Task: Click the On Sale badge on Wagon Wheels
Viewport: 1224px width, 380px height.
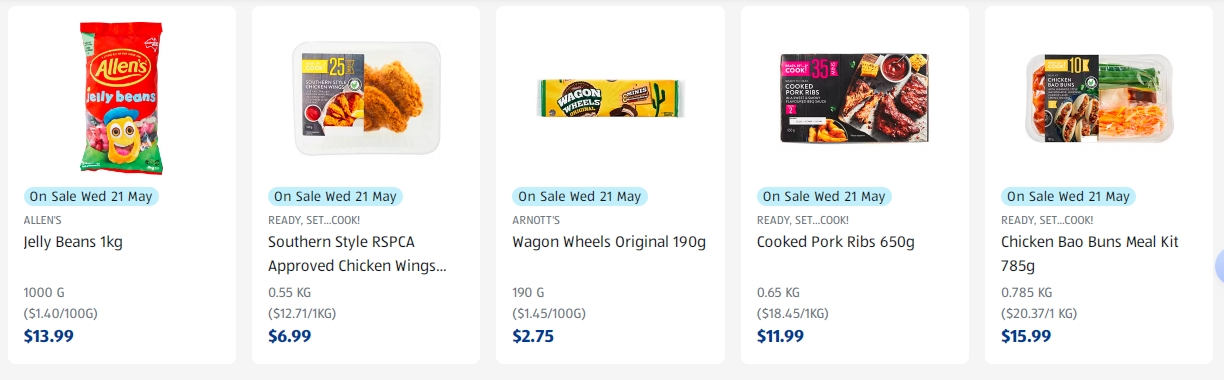Action: (x=580, y=196)
